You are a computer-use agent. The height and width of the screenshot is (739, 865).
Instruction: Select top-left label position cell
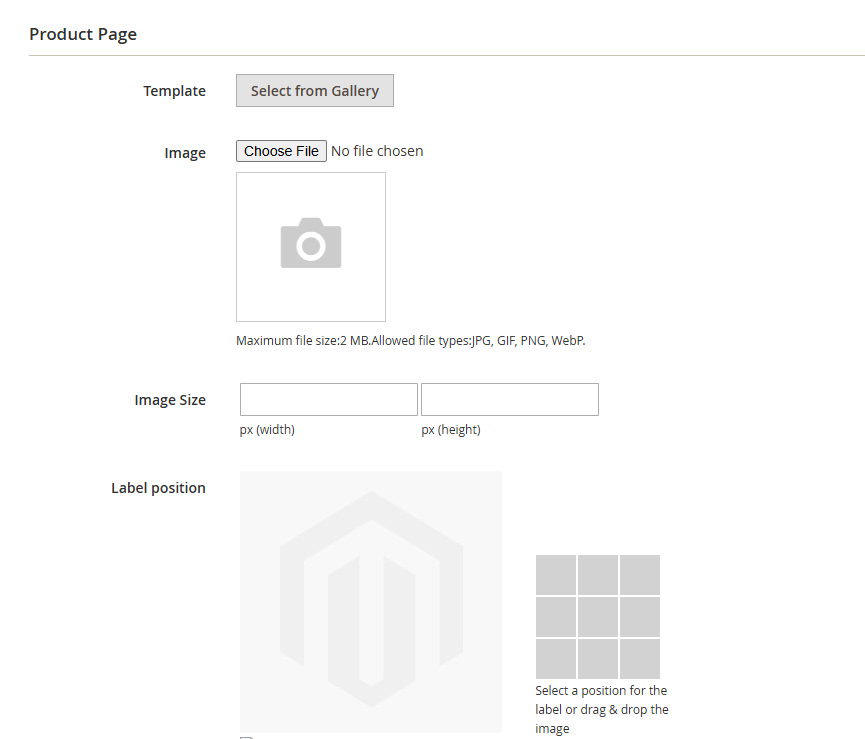click(556, 575)
